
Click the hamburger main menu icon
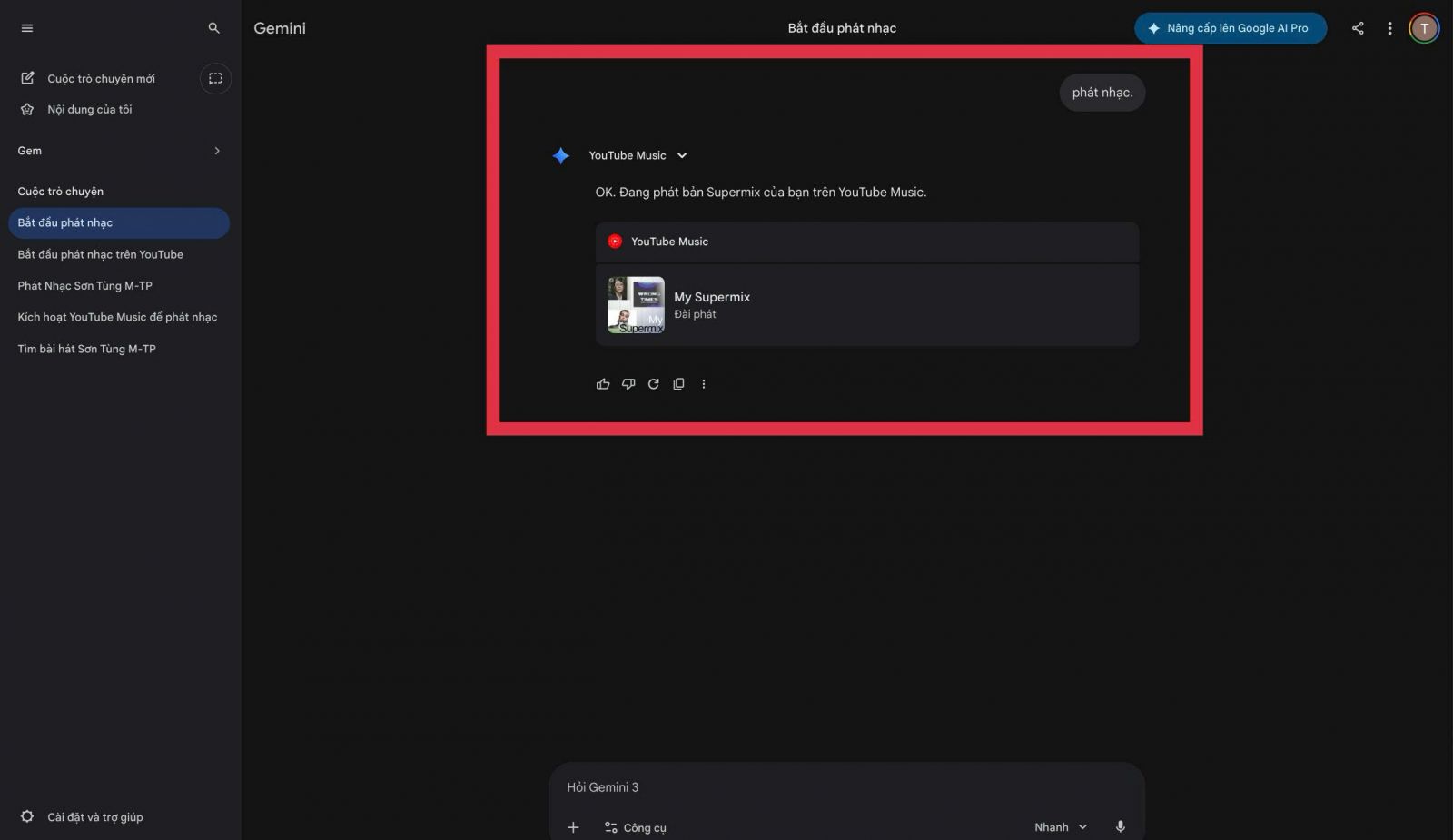coord(27,28)
